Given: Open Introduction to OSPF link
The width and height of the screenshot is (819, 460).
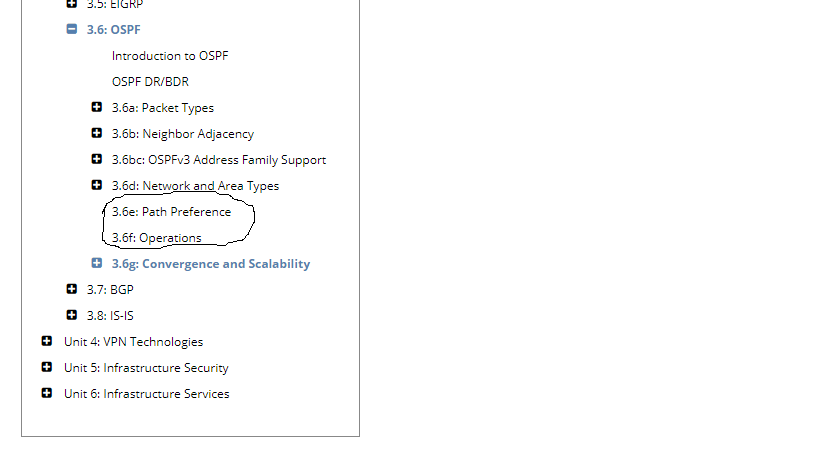Looking at the screenshot, I should point(170,56).
